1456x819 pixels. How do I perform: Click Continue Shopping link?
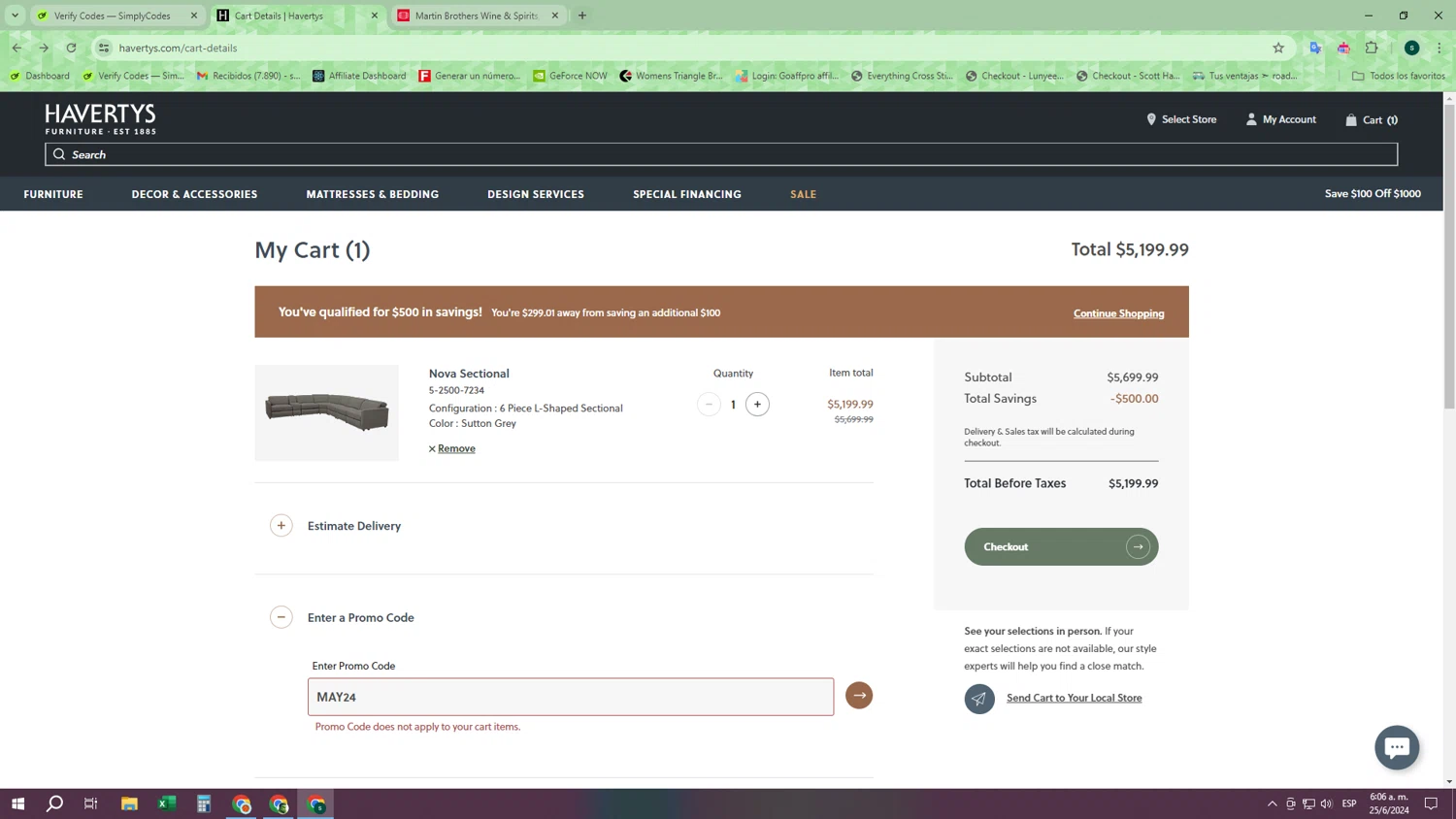[x=1118, y=313]
